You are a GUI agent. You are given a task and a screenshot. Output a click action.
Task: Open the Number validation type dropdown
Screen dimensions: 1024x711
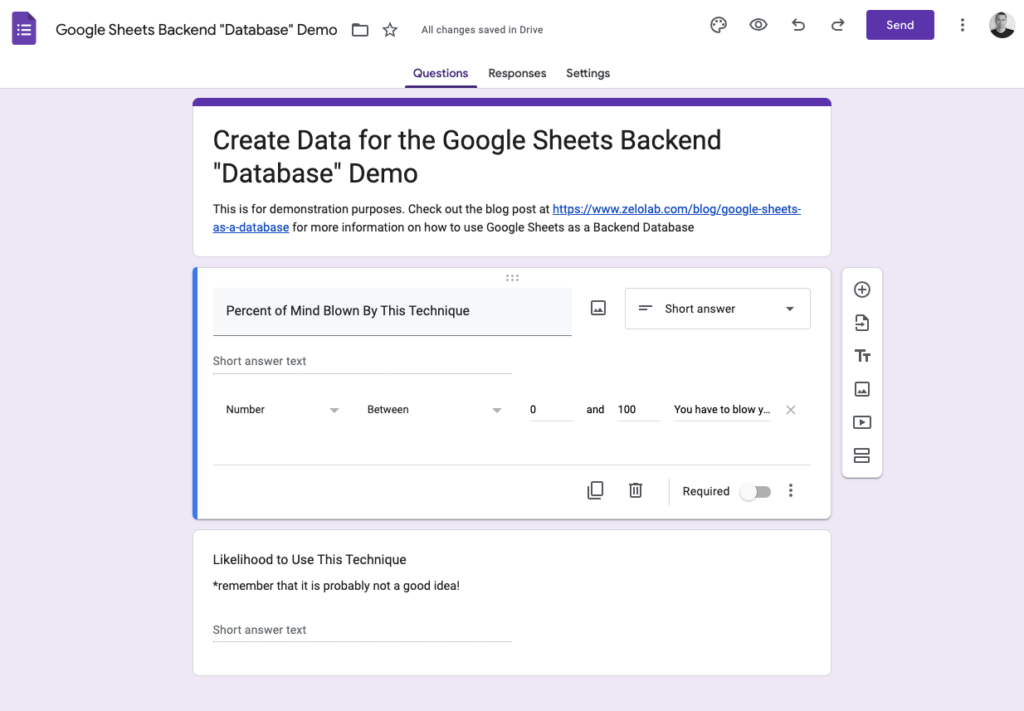pyautogui.click(x=282, y=410)
